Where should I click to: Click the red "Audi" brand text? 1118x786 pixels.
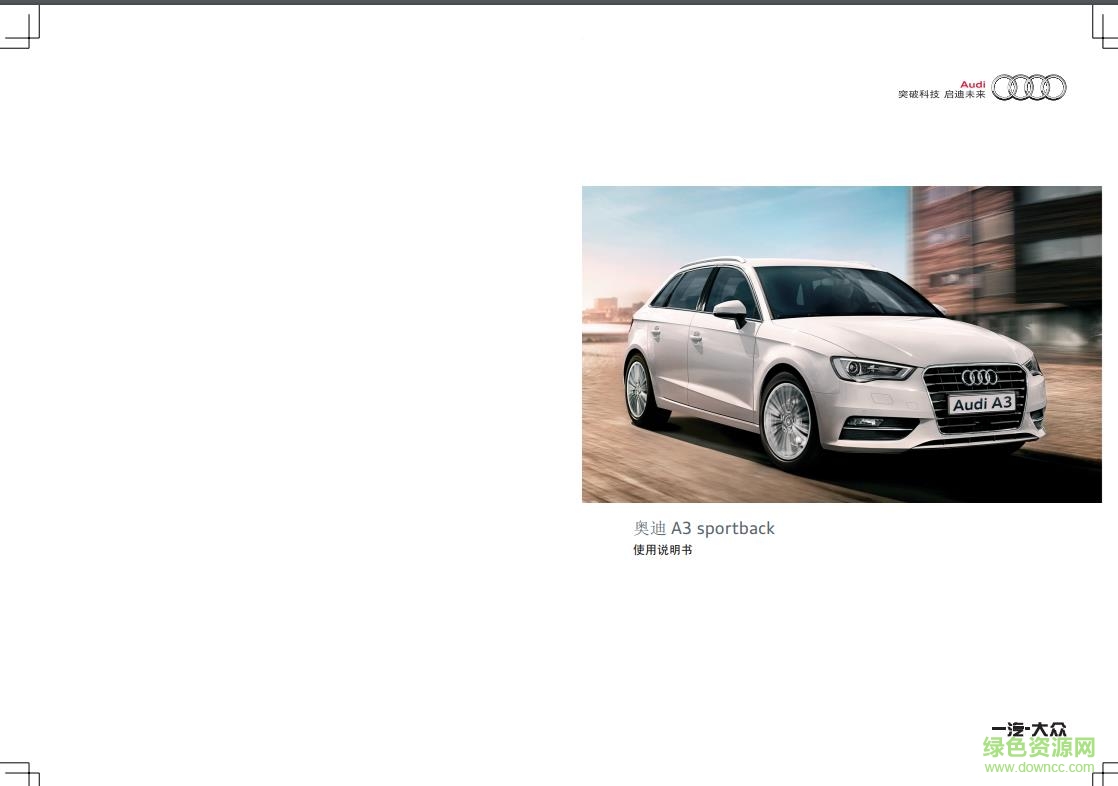(x=973, y=84)
